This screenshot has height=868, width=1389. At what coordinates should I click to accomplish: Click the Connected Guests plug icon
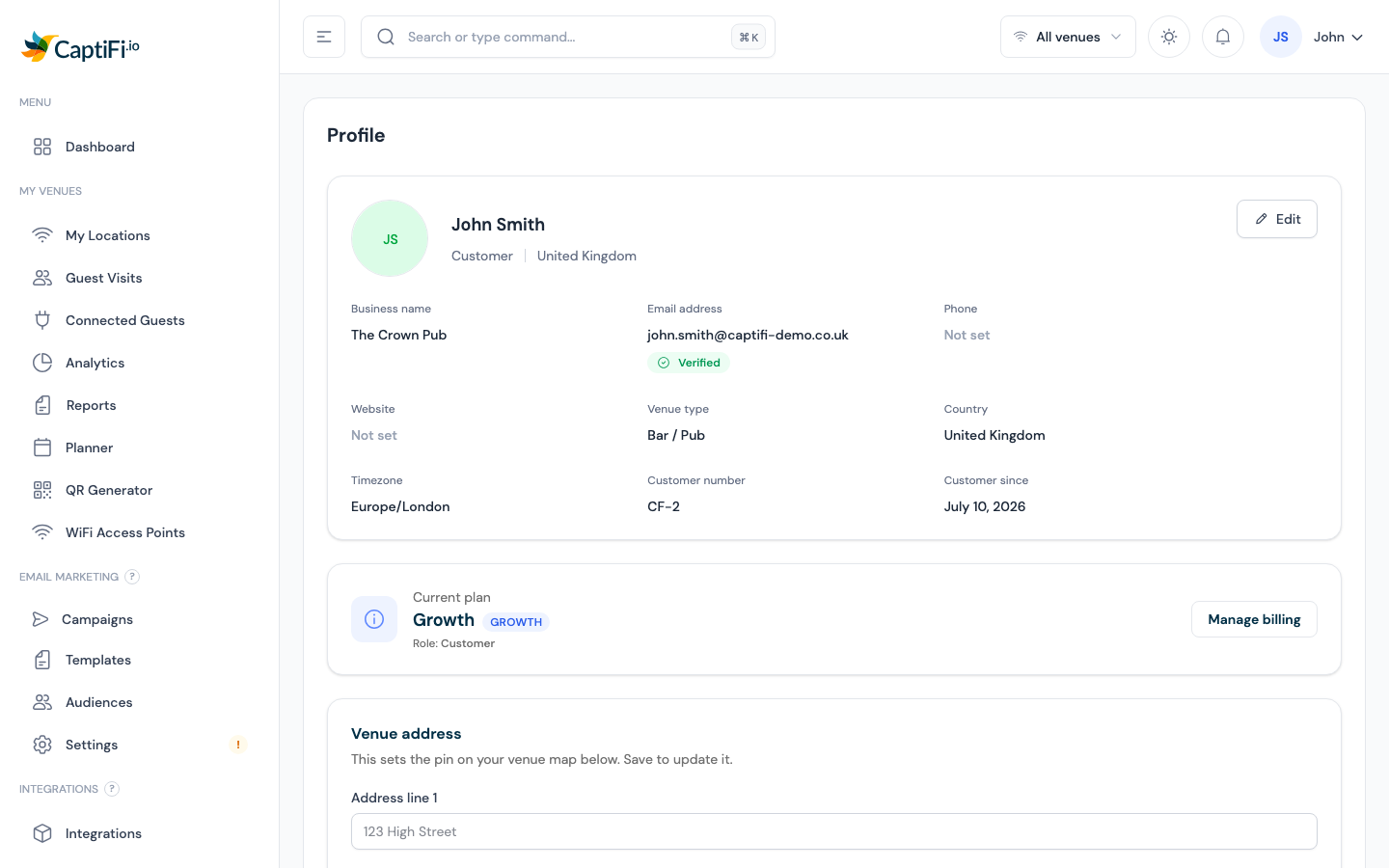(42, 320)
